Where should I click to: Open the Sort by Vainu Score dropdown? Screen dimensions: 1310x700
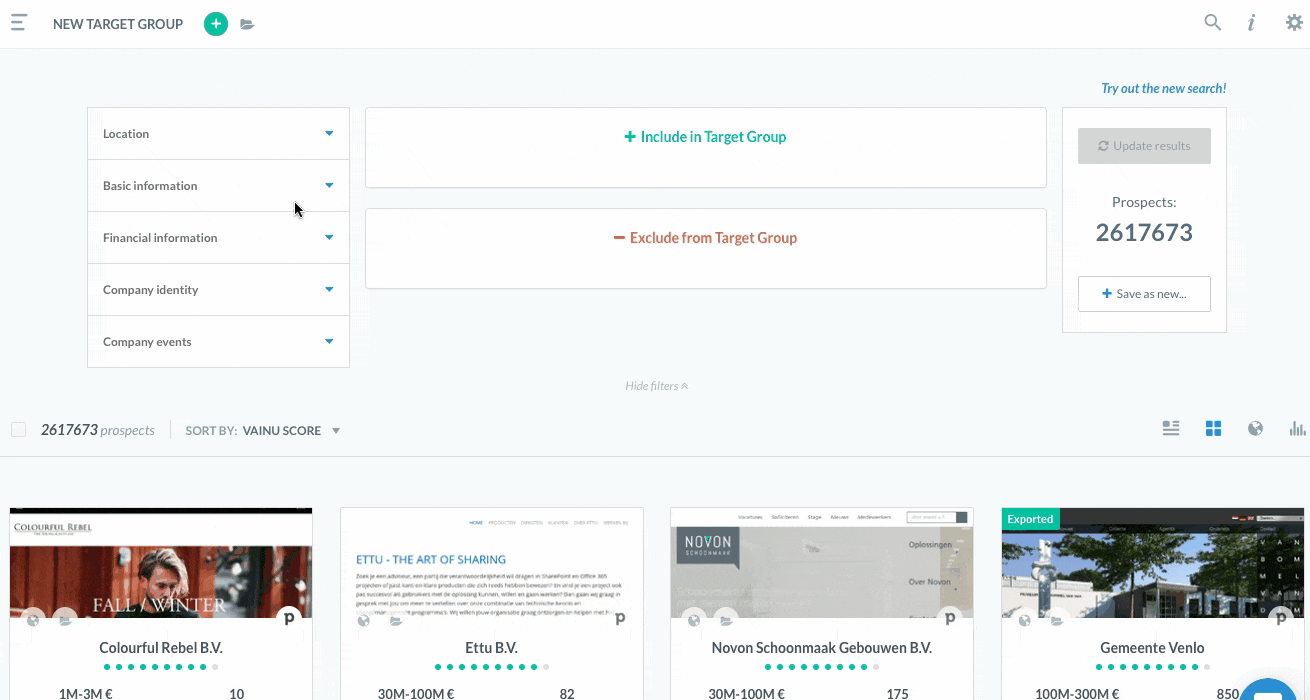[x=290, y=431]
